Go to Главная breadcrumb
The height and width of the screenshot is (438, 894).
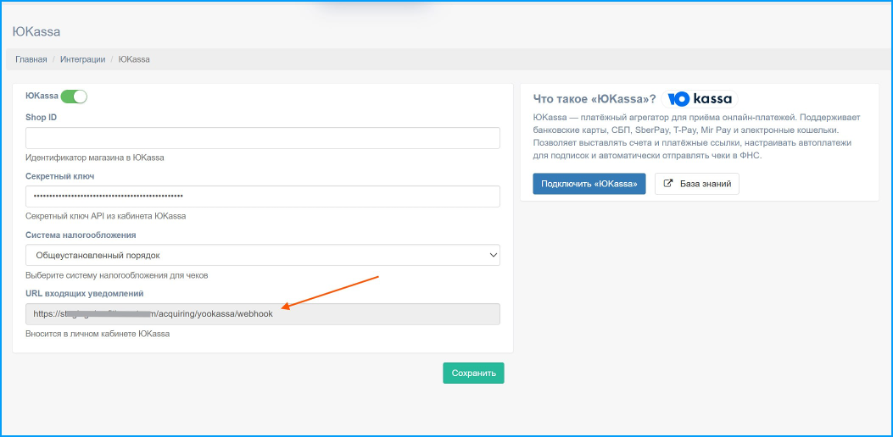pyautogui.click(x=31, y=59)
